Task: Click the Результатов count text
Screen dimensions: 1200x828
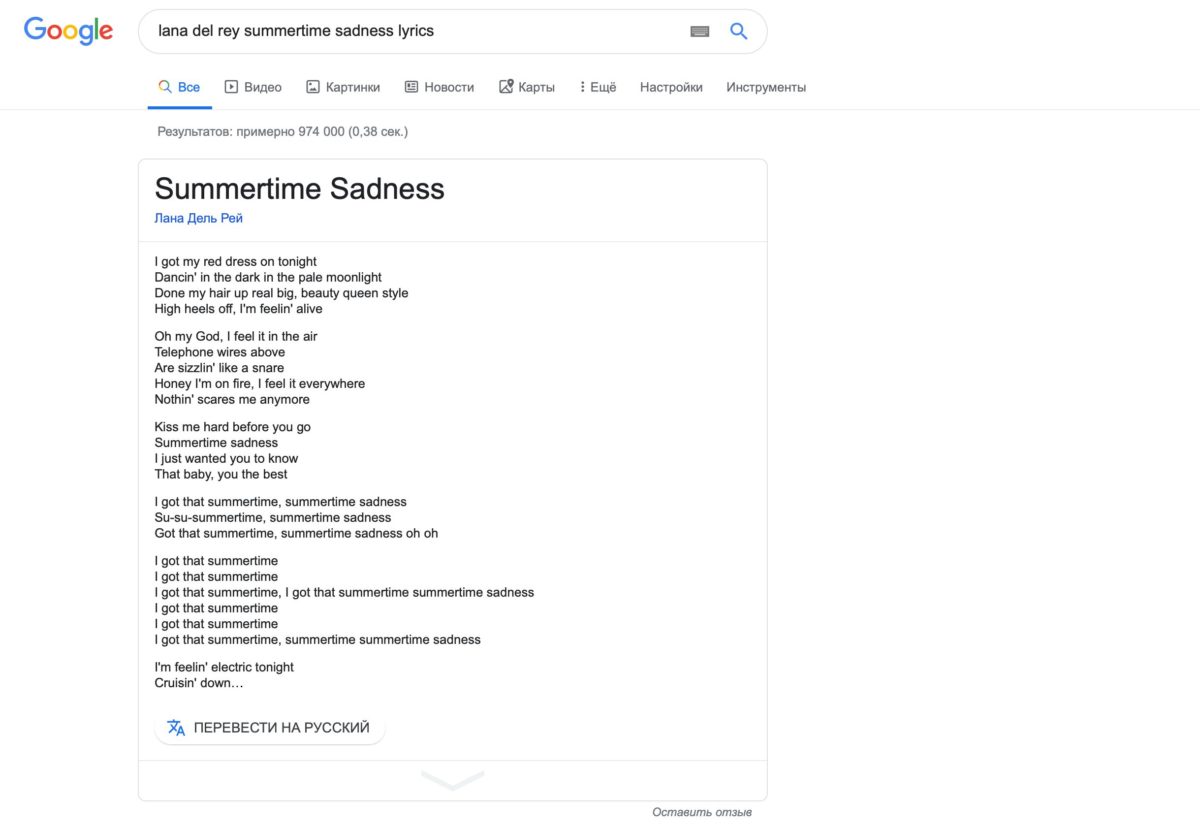Action: [282, 131]
